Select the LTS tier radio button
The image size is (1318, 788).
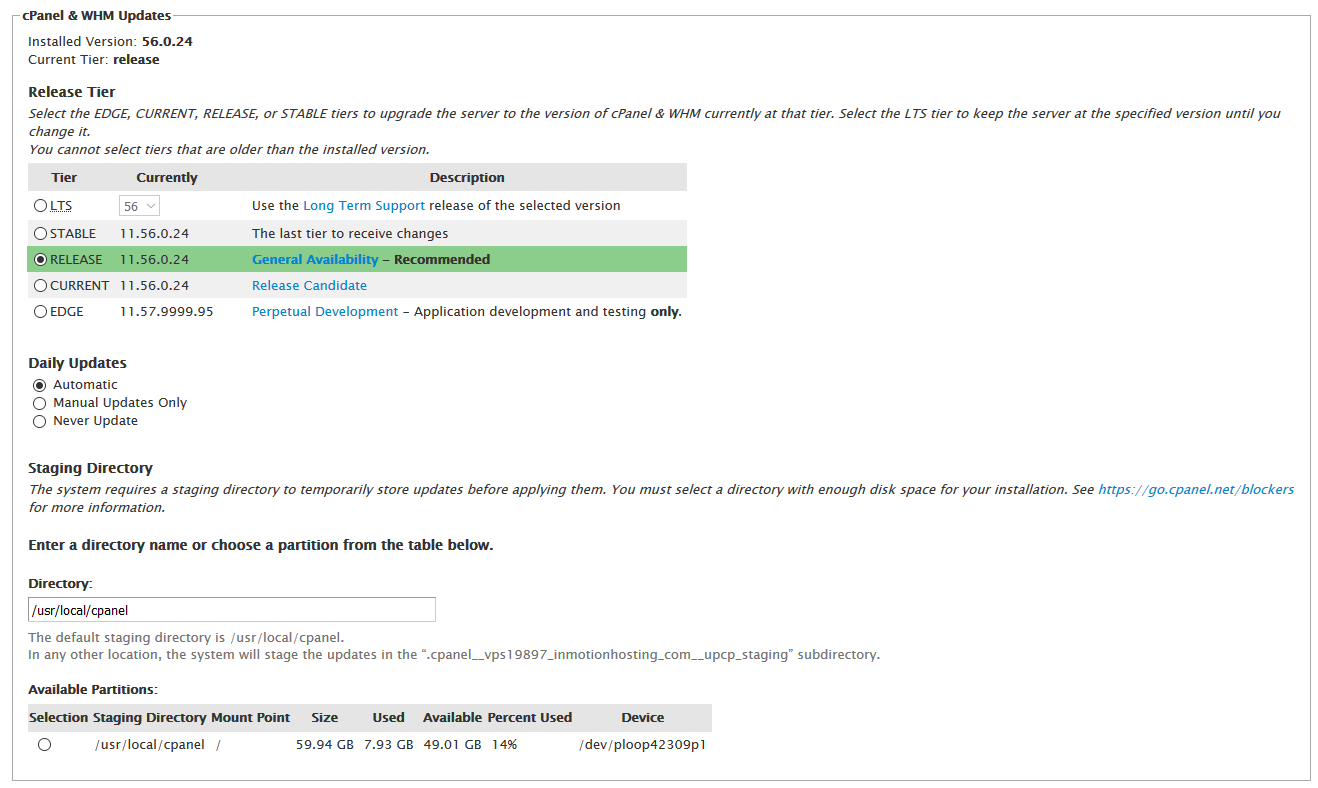(40, 206)
